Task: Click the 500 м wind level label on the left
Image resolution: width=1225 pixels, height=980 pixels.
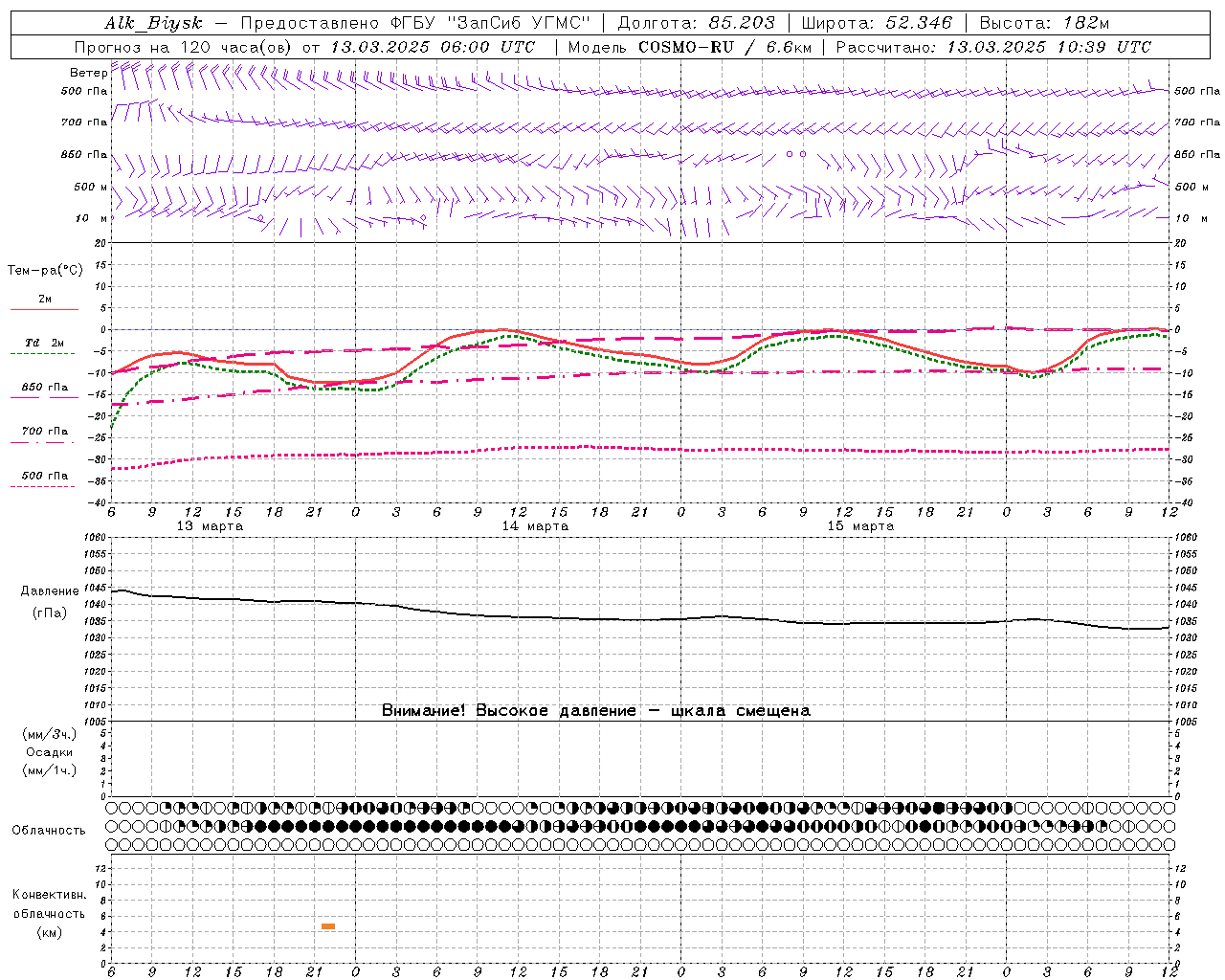Action: [x=91, y=187]
